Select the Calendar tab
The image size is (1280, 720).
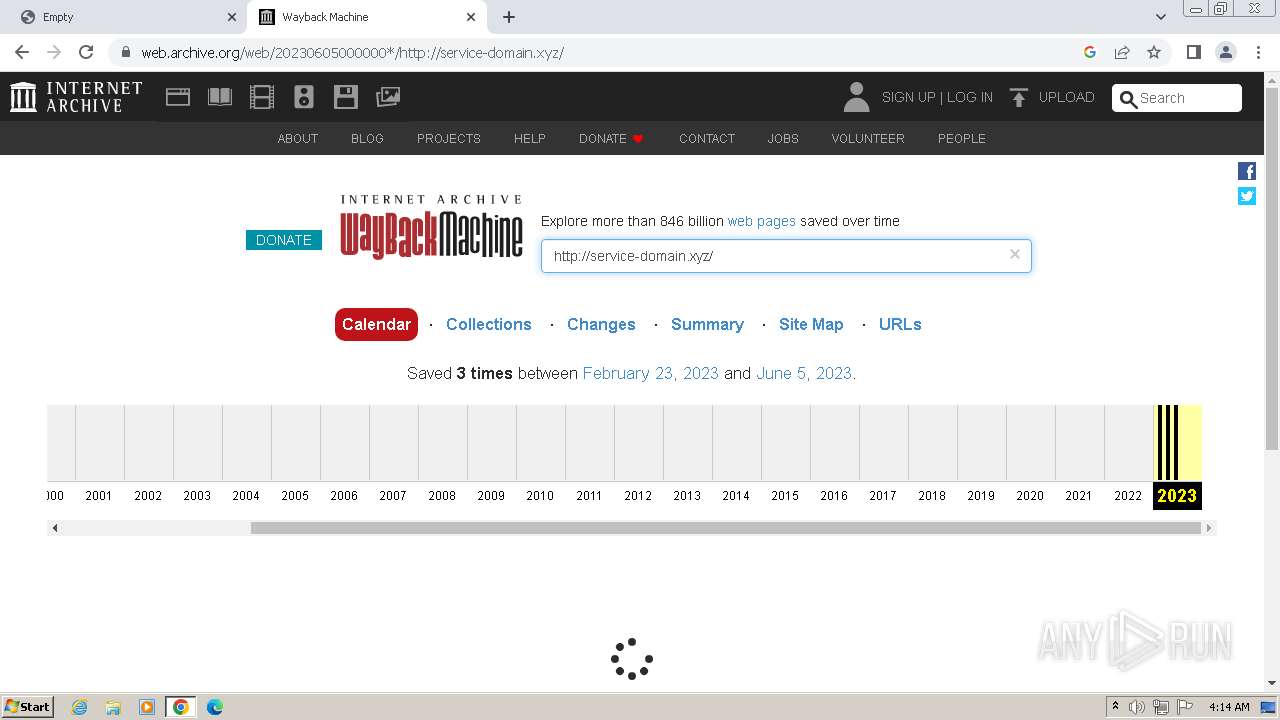click(x=376, y=324)
